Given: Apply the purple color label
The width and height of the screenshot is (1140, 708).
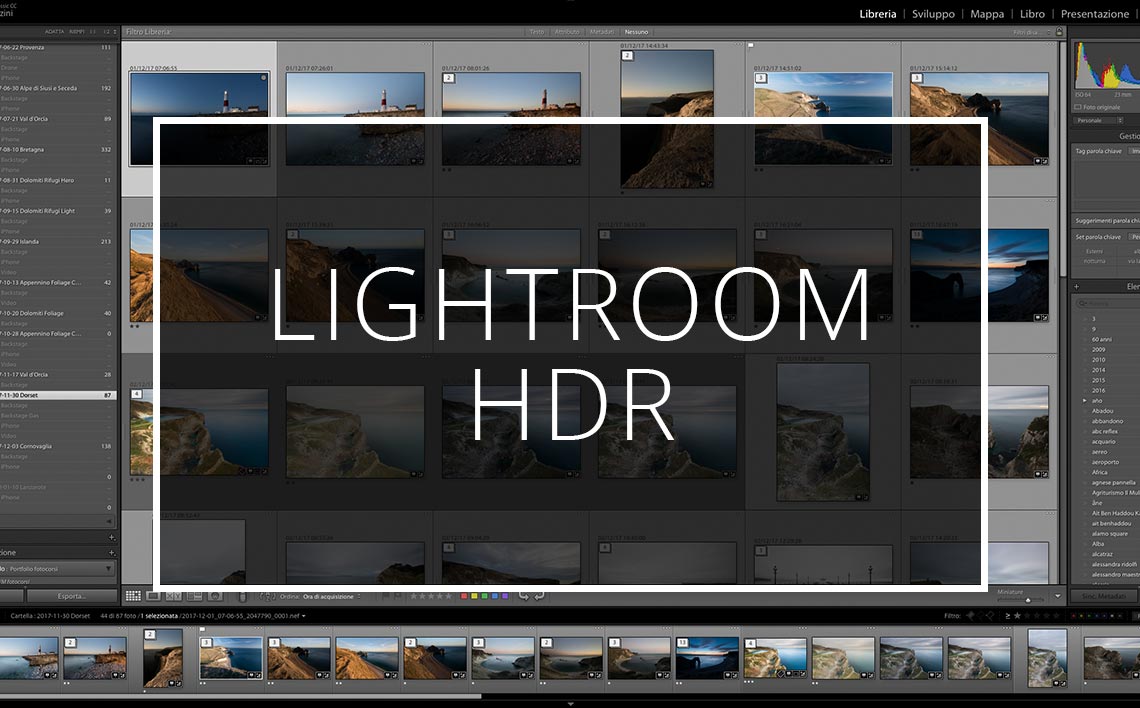Looking at the screenshot, I should 505,596.
